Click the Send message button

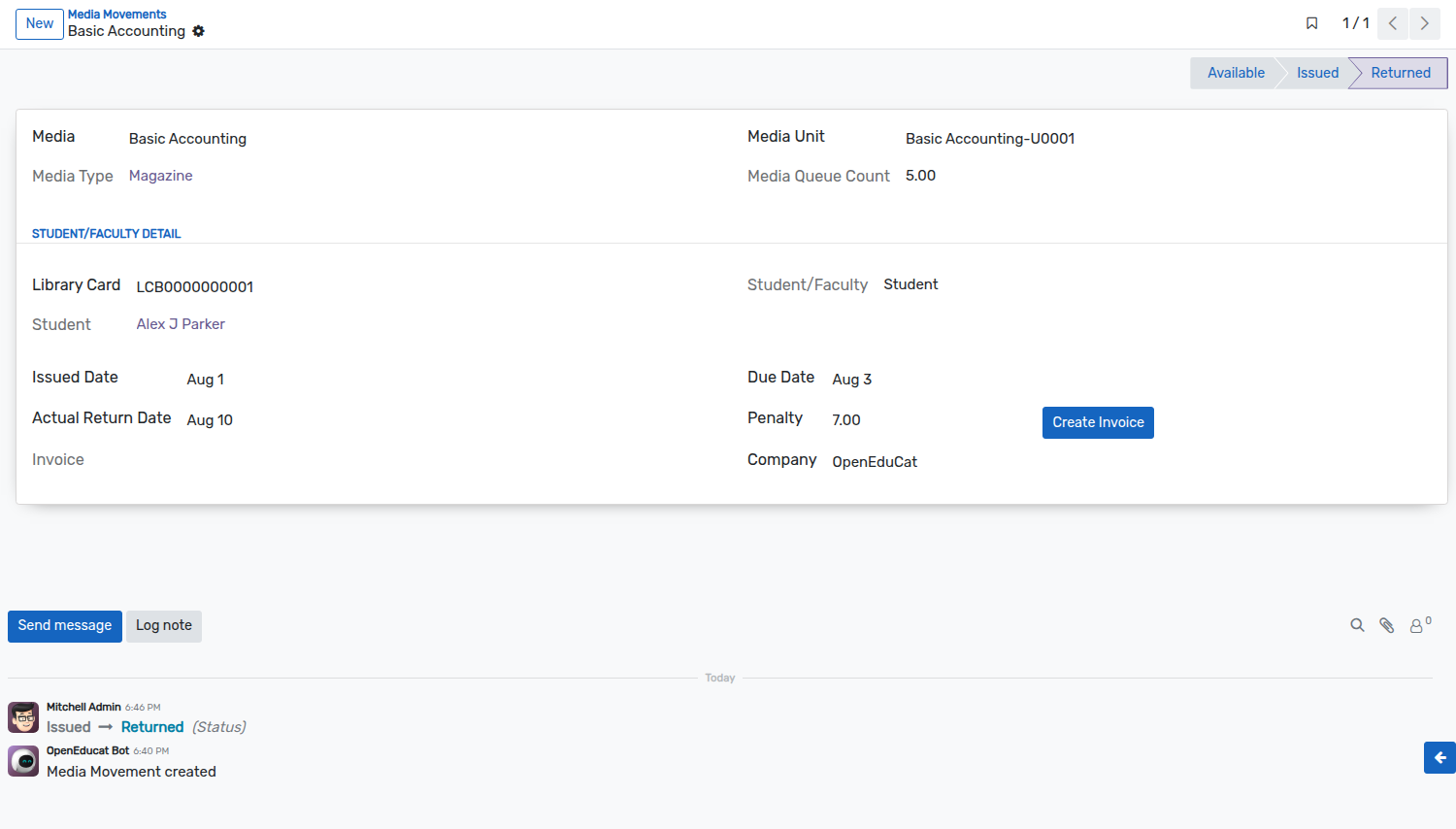point(65,626)
